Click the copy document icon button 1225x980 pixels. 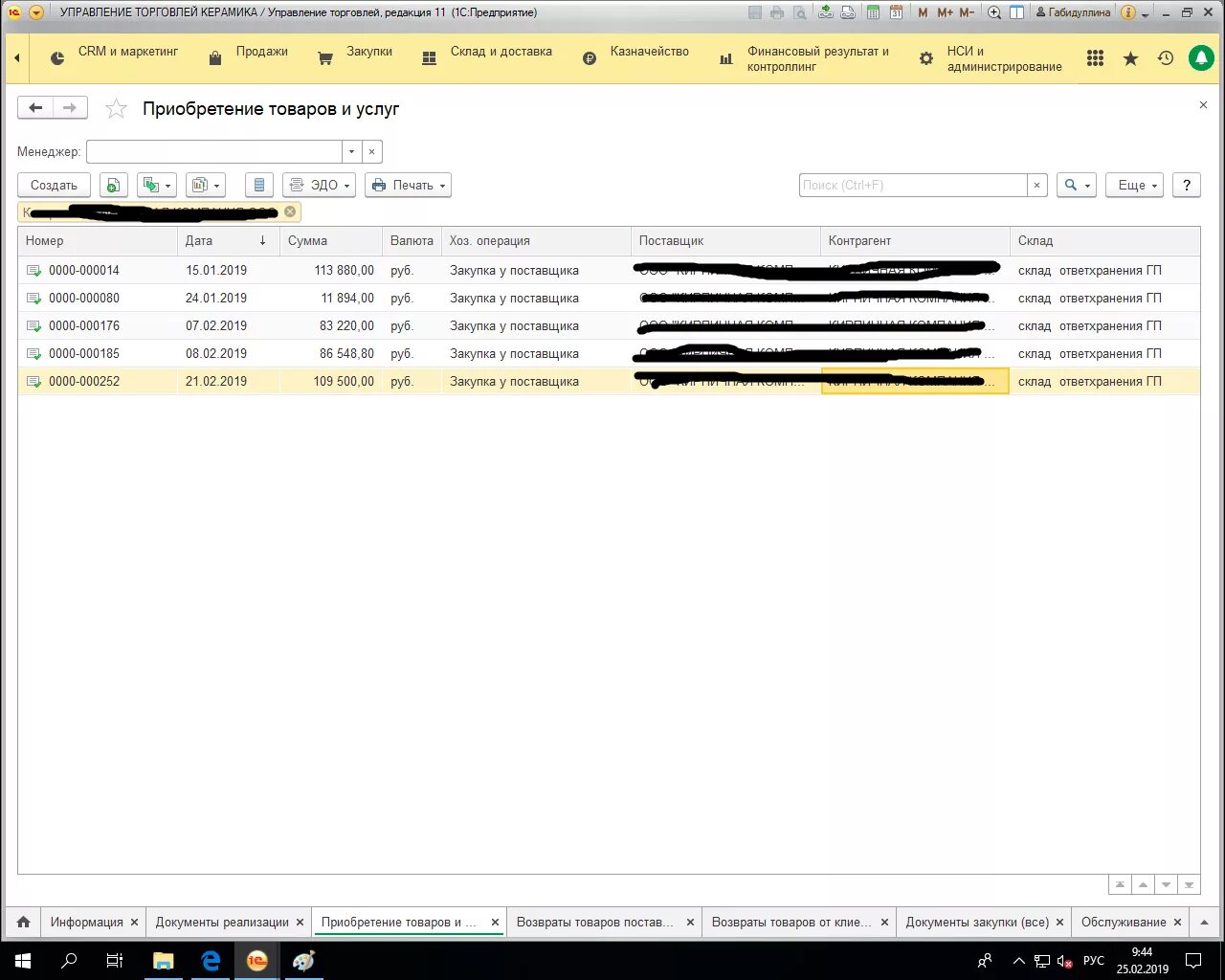(x=113, y=185)
